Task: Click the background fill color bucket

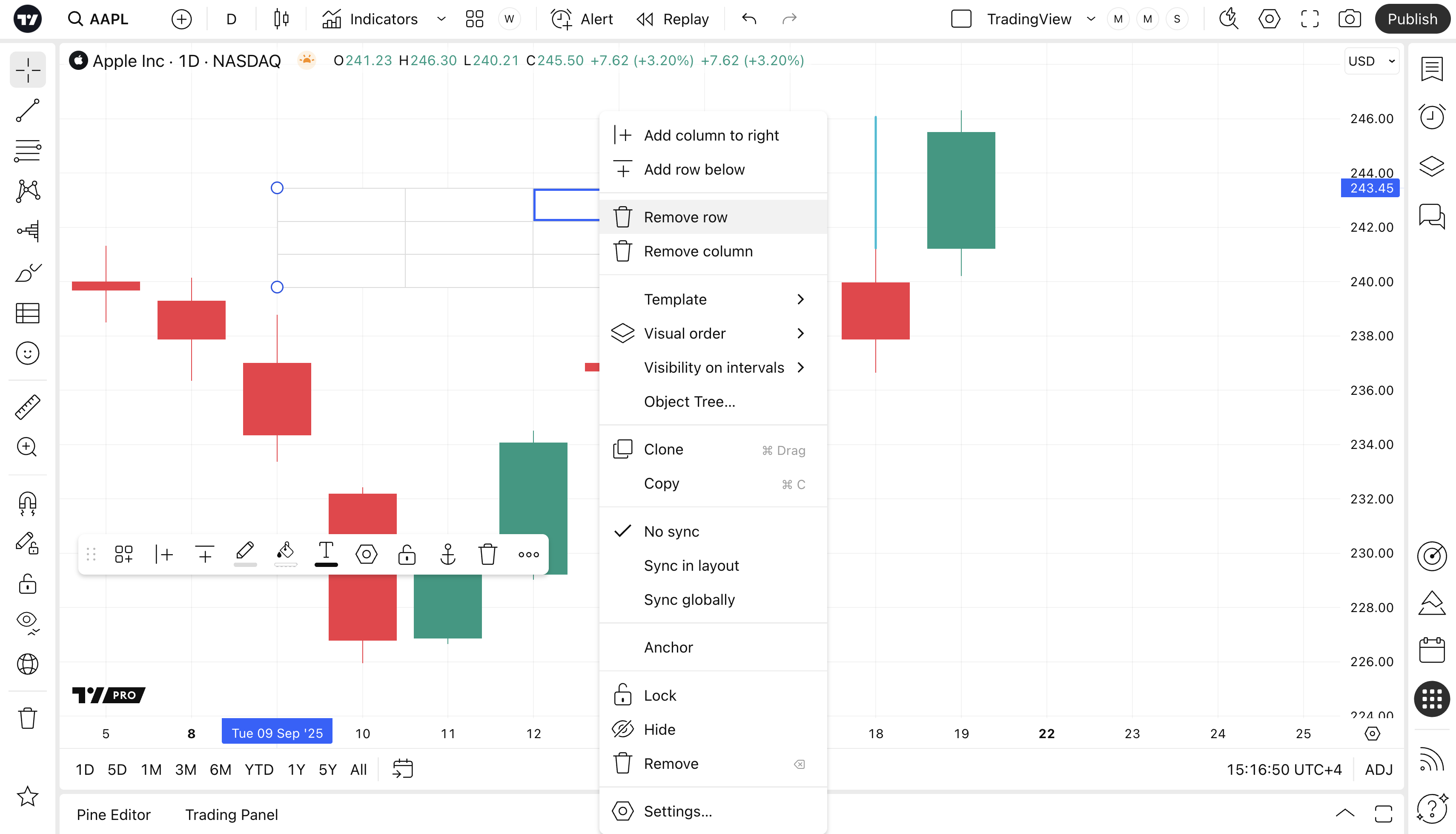Action: coord(285,554)
